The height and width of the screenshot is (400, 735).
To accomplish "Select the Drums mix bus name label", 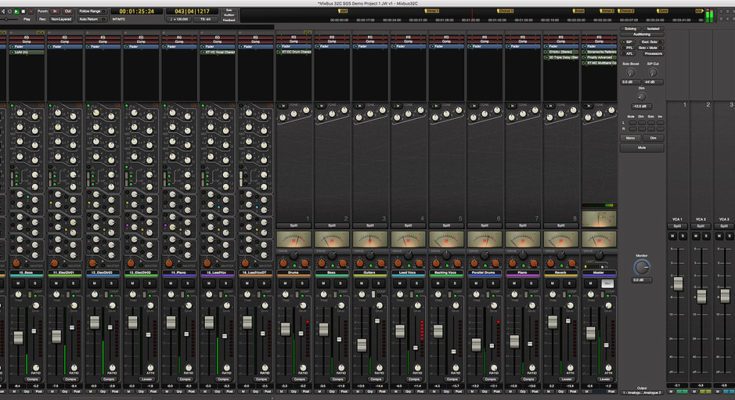I will click(x=293, y=271).
